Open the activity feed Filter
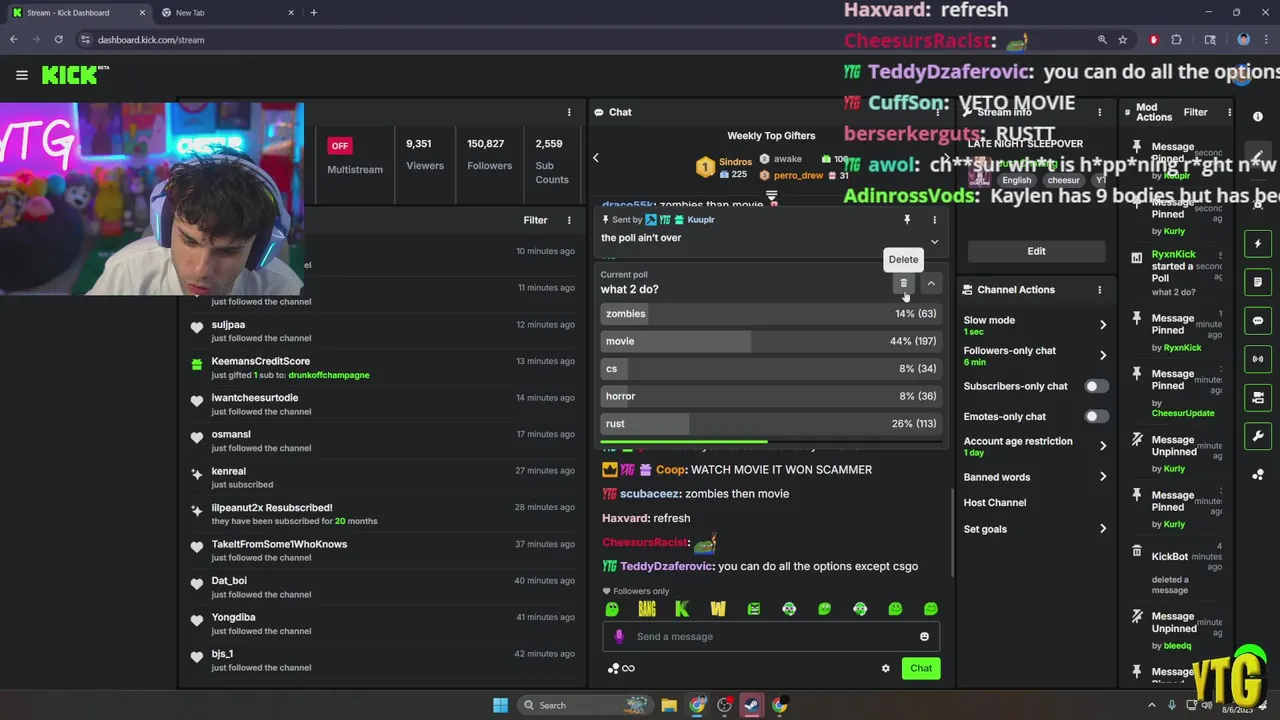 pos(535,220)
